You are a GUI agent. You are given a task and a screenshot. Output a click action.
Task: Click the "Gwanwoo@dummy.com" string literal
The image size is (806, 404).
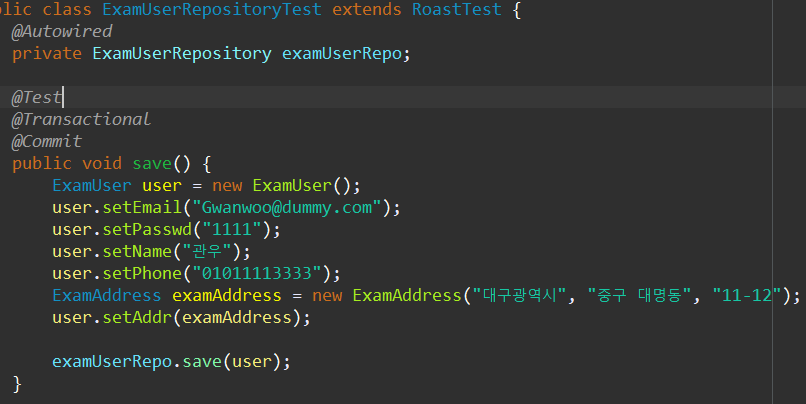pos(287,208)
